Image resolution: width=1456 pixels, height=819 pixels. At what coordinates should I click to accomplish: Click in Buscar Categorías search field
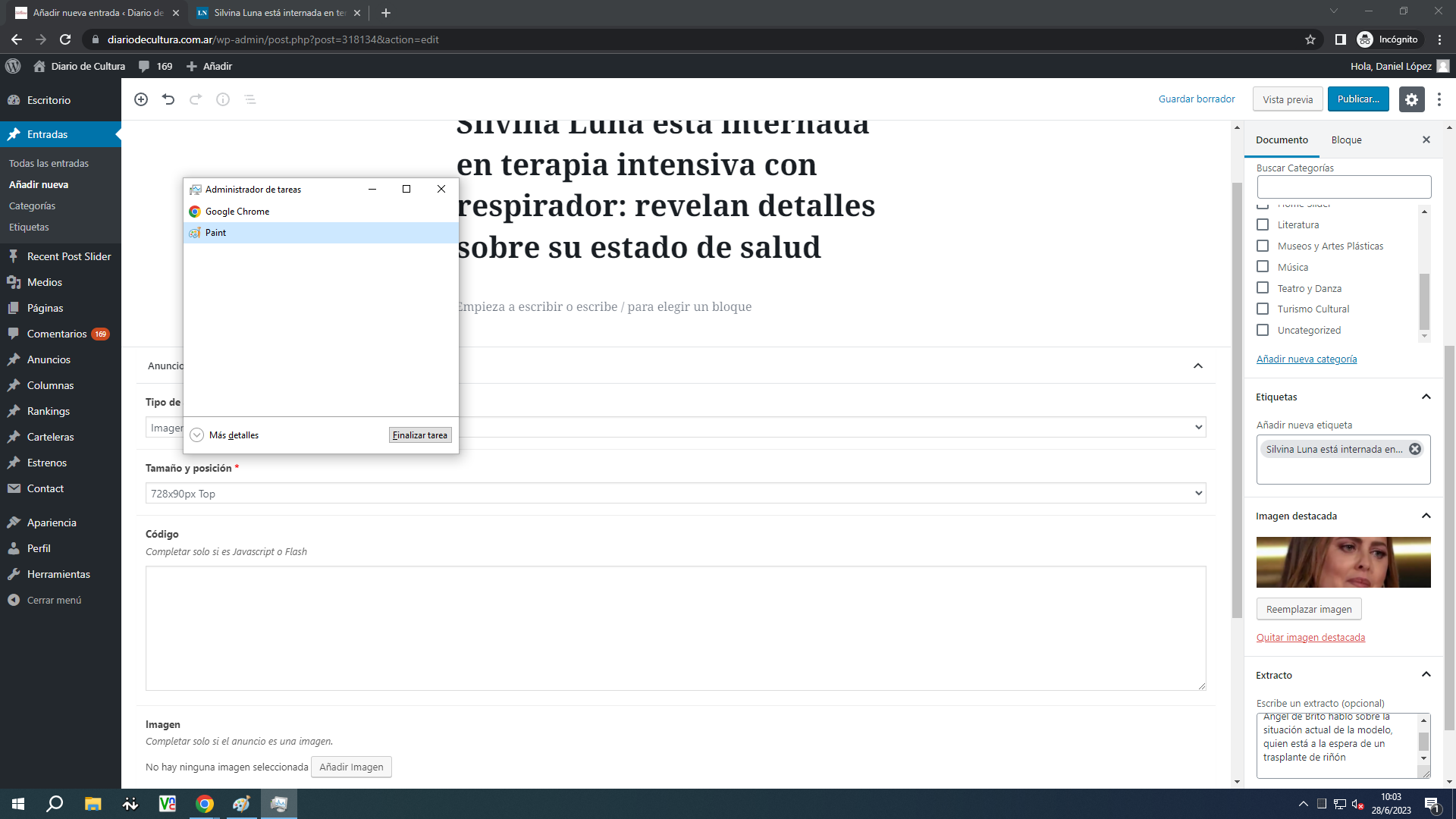pos(1344,187)
